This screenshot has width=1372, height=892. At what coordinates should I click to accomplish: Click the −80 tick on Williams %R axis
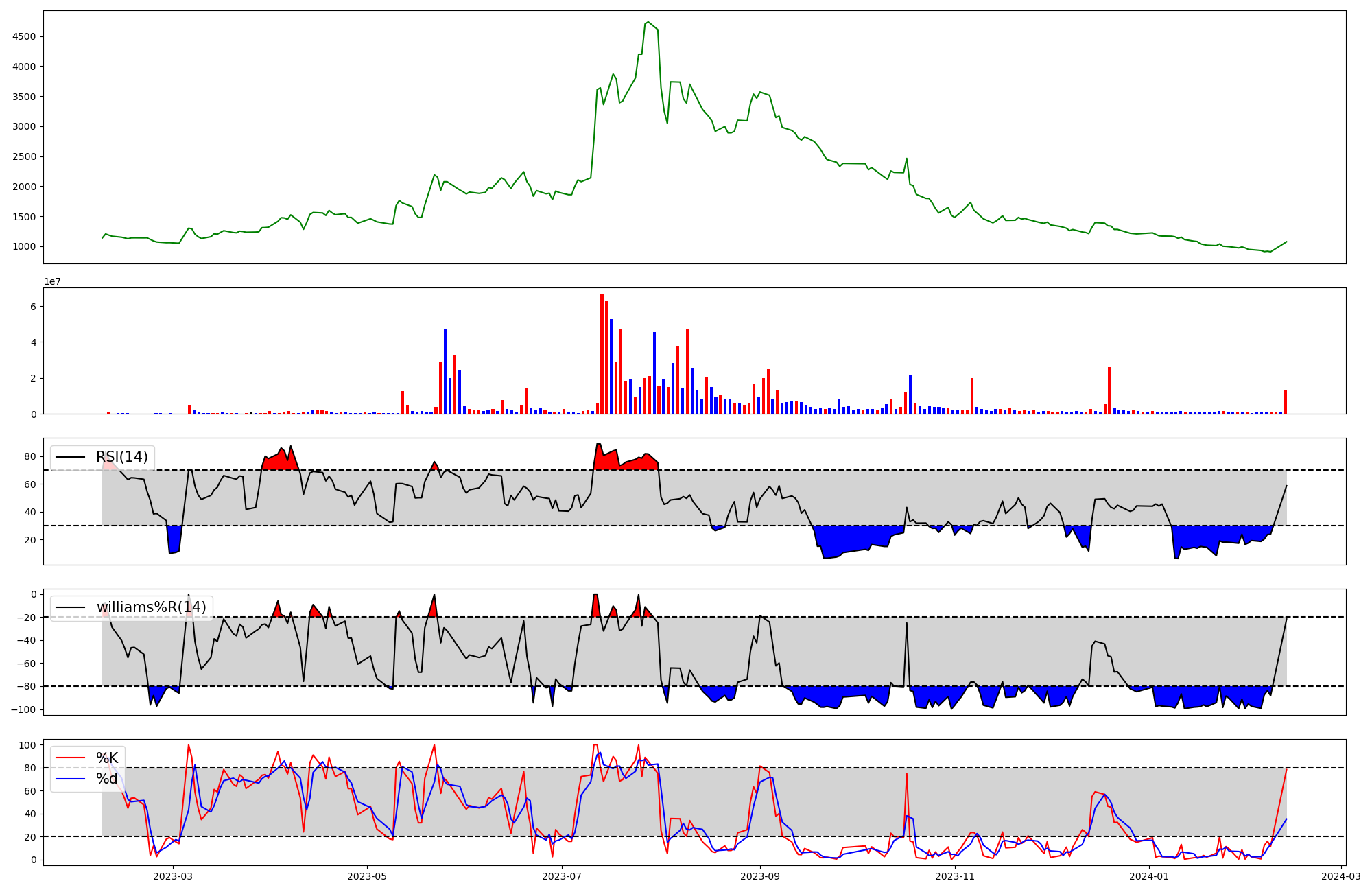click(27, 686)
